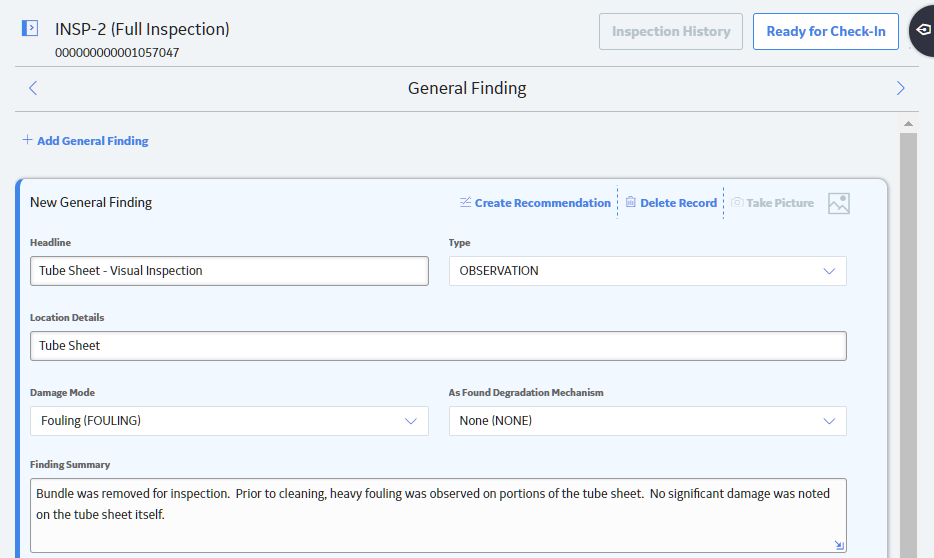The height and width of the screenshot is (558, 934).
Task: Open the Damage Mode Fouling dropdown
Action: click(x=229, y=421)
